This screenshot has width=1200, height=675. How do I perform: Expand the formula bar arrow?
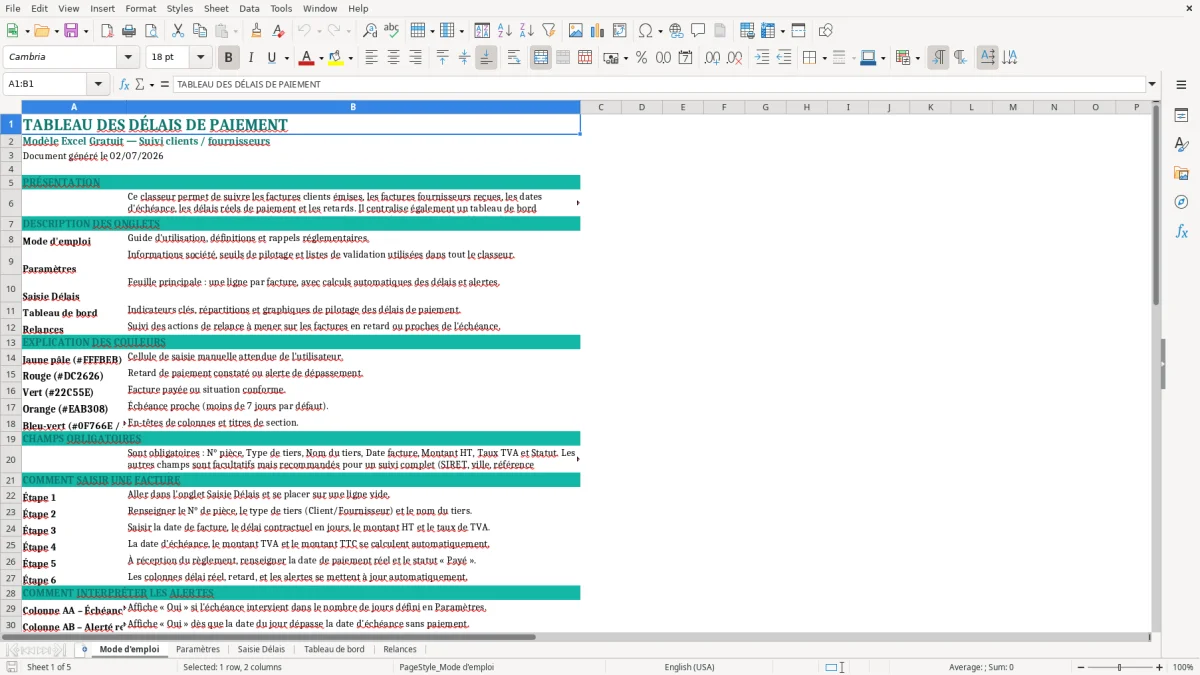click(x=1152, y=85)
